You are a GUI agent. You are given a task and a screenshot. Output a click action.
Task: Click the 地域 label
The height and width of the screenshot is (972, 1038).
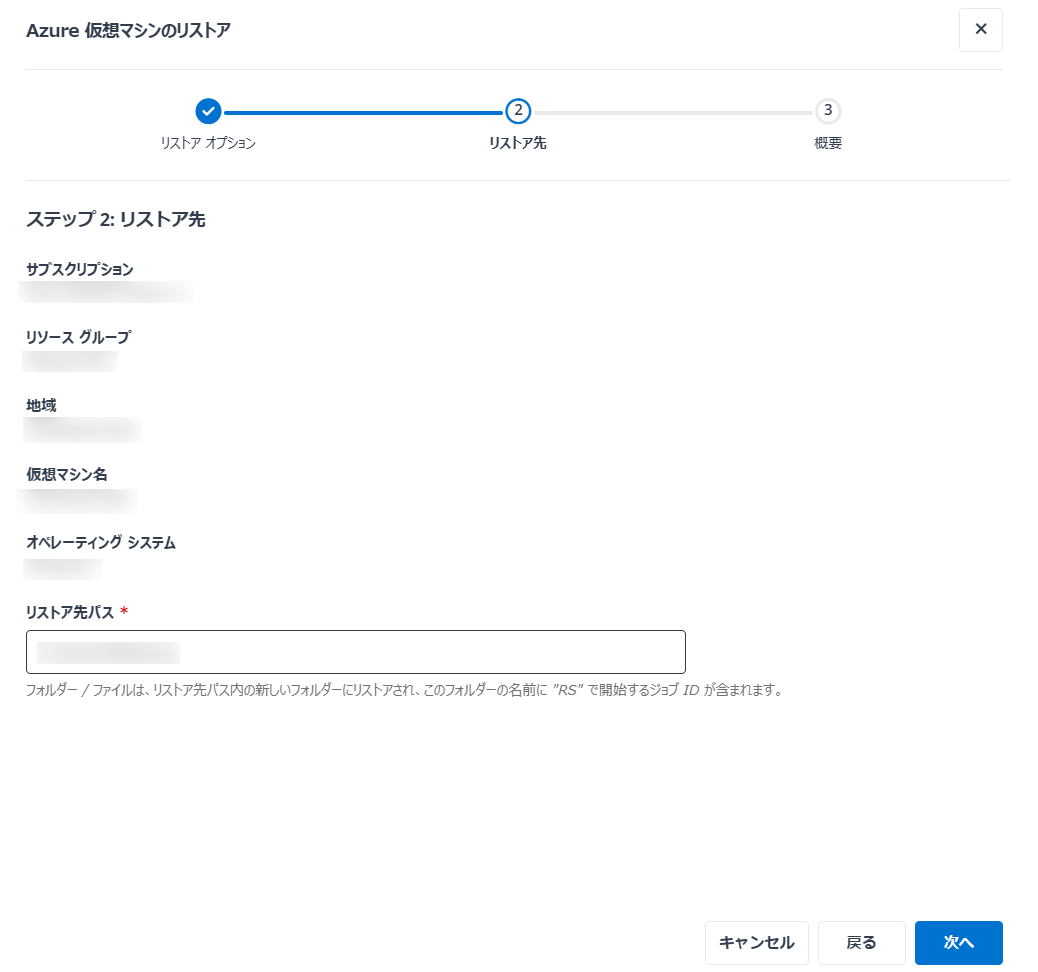(x=41, y=405)
